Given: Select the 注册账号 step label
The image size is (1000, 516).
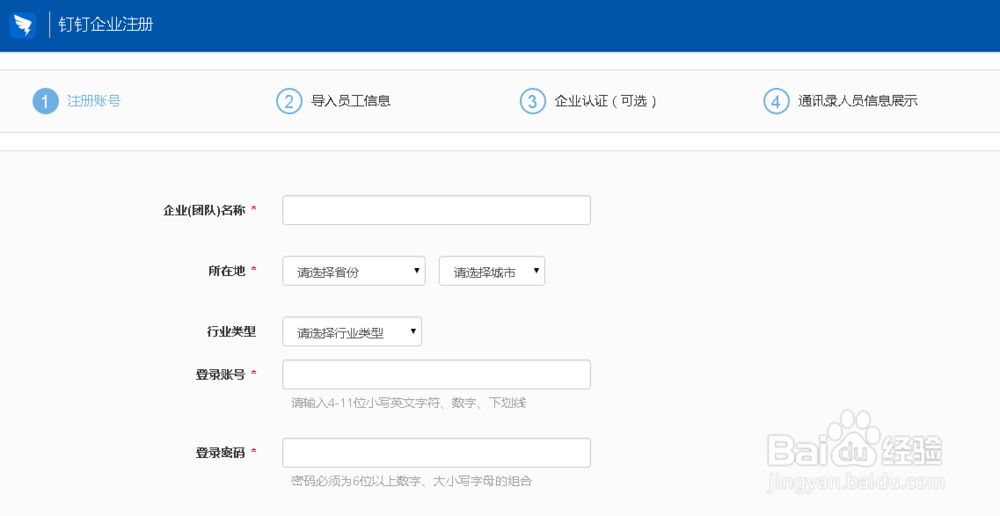Looking at the screenshot, I should (94, 101).
